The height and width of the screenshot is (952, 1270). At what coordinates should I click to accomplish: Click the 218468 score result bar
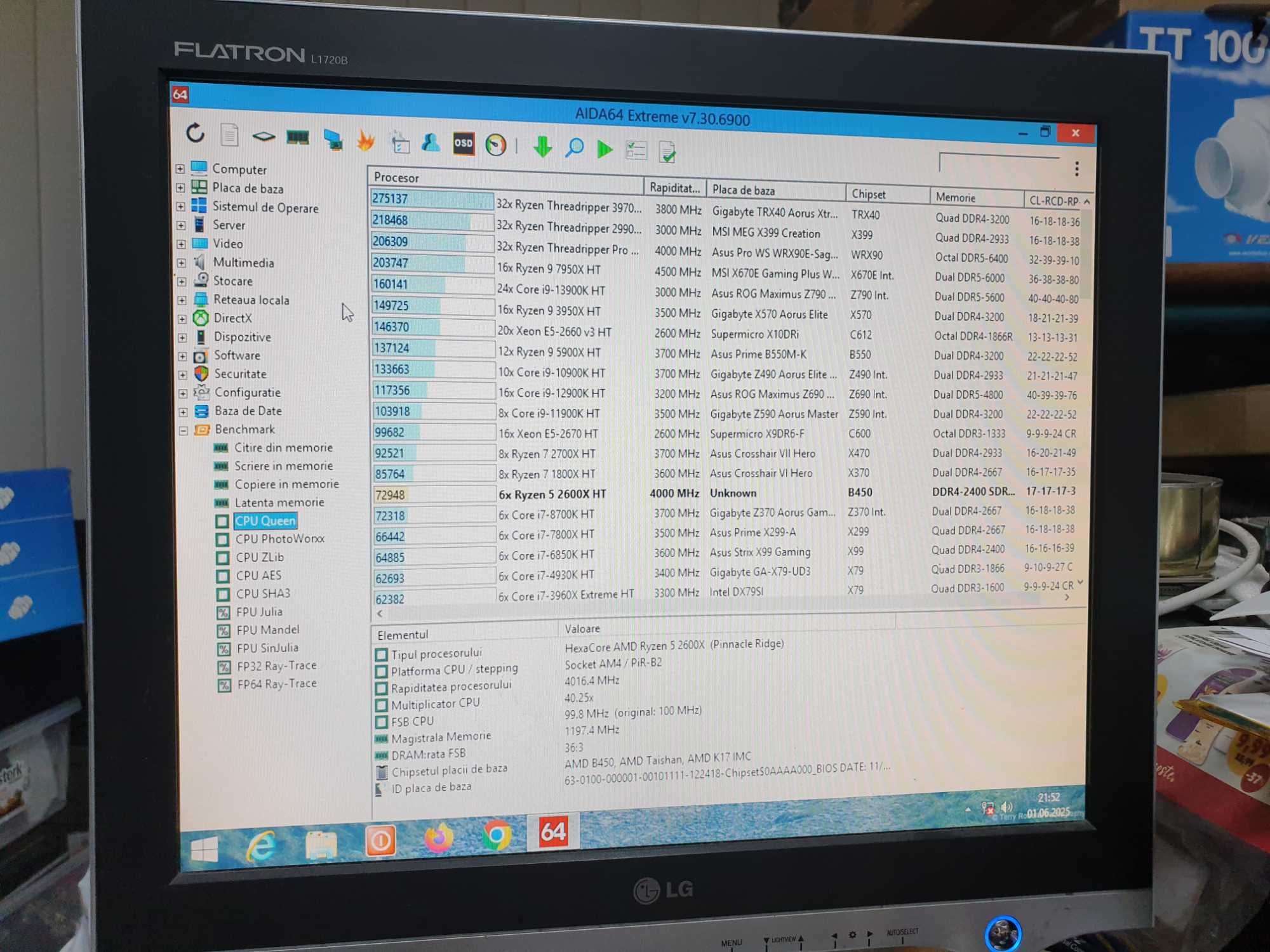click(x=432, y=221)
